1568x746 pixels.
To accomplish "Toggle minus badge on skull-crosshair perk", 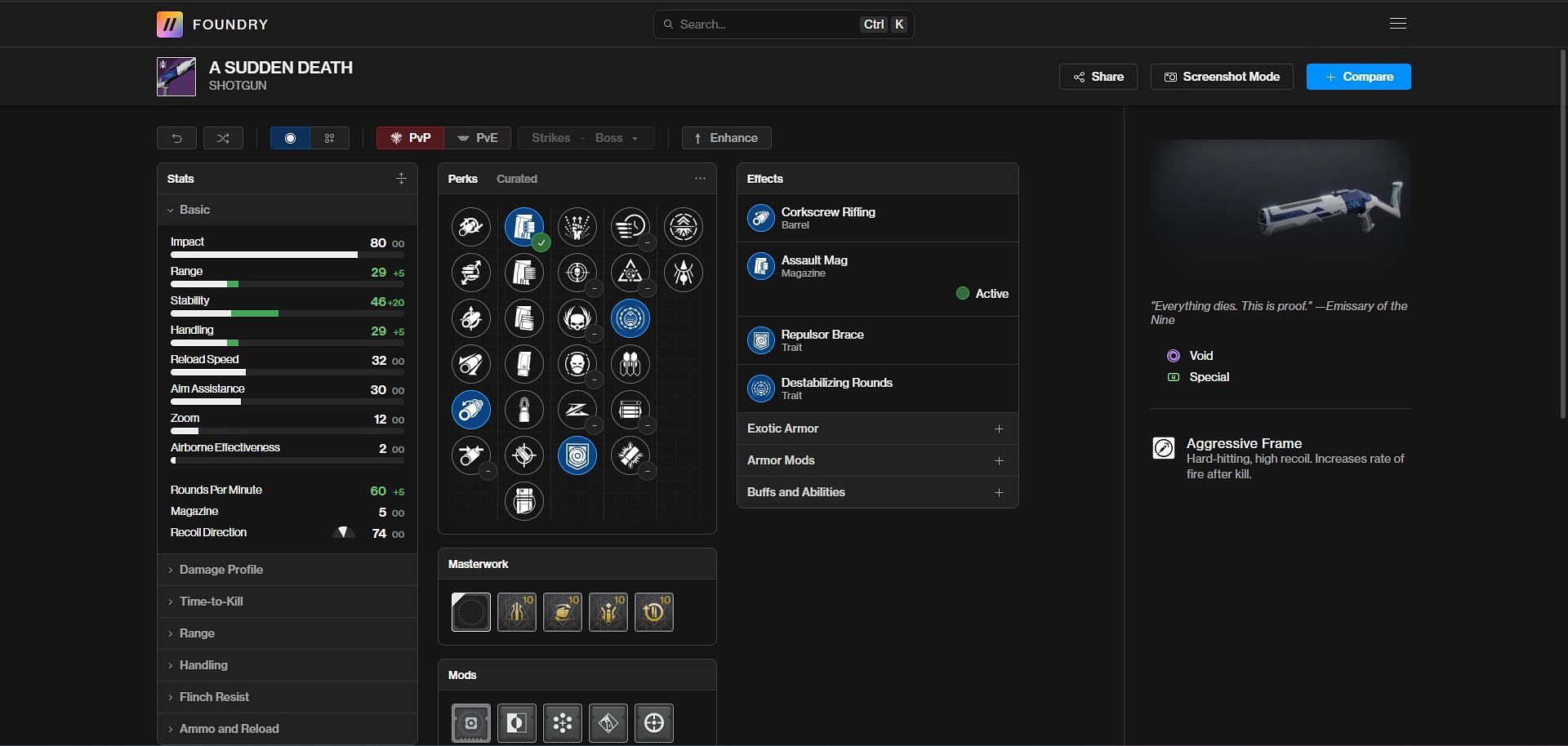I will 594,288.
